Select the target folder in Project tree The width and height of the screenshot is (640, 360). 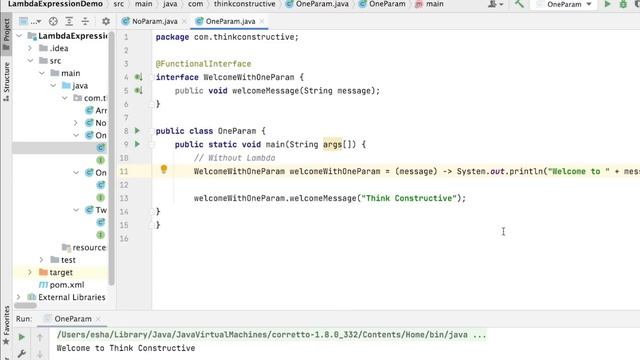coord(56,272)
